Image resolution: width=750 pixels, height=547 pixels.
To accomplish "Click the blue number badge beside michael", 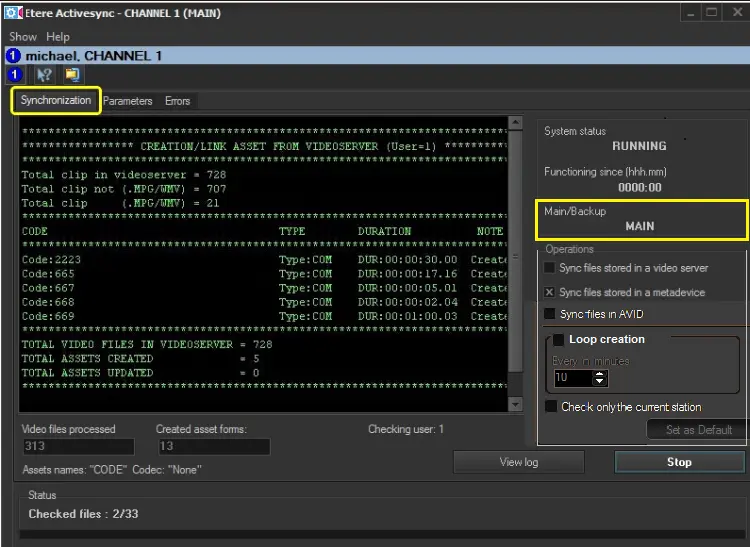I will tap(13, 56).
